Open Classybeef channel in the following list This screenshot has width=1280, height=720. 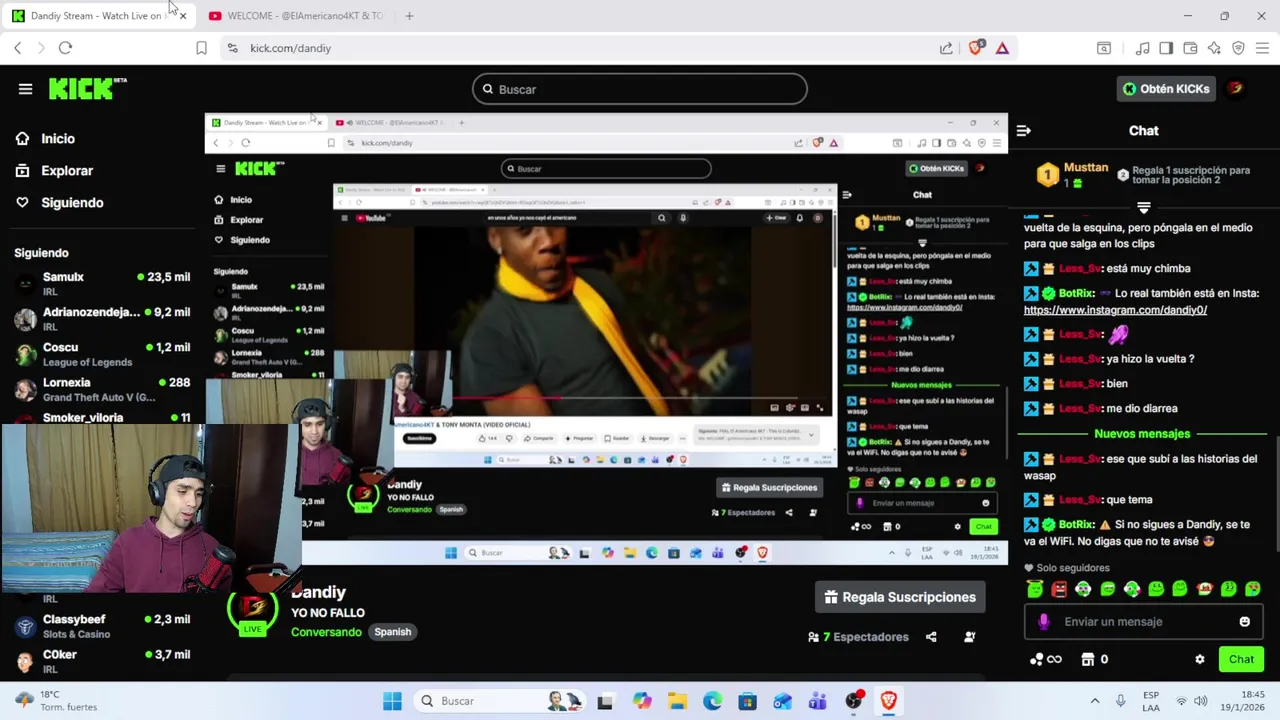(x=100, y=626)
